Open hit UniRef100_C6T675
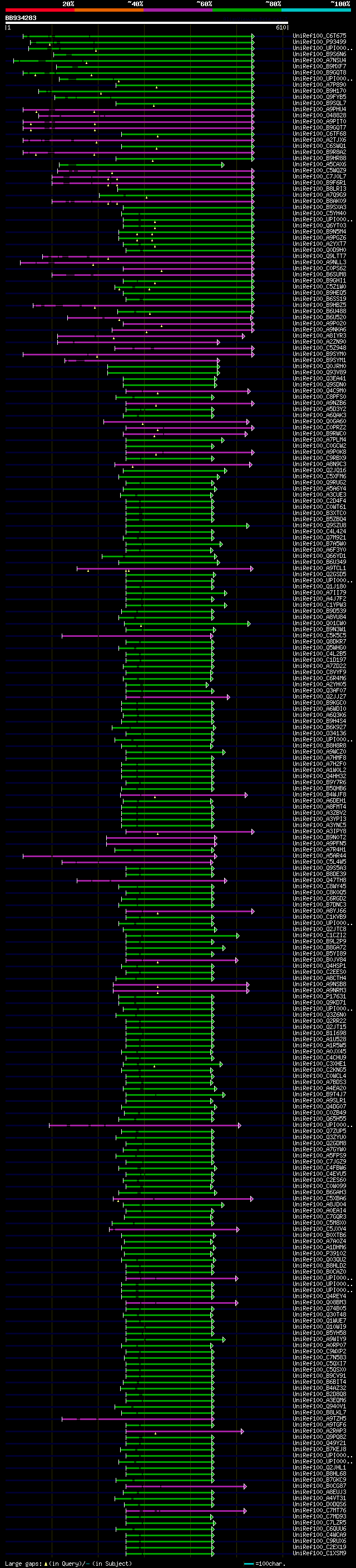 point(319,36)
